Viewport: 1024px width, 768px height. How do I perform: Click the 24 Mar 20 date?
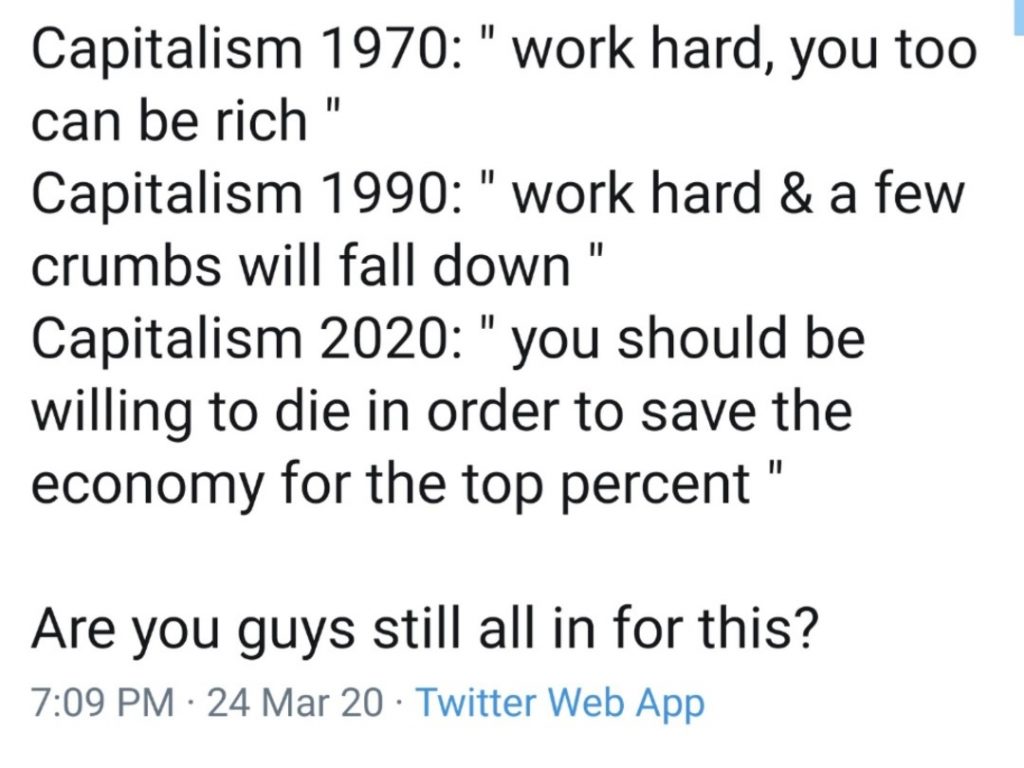coord(294,704)
